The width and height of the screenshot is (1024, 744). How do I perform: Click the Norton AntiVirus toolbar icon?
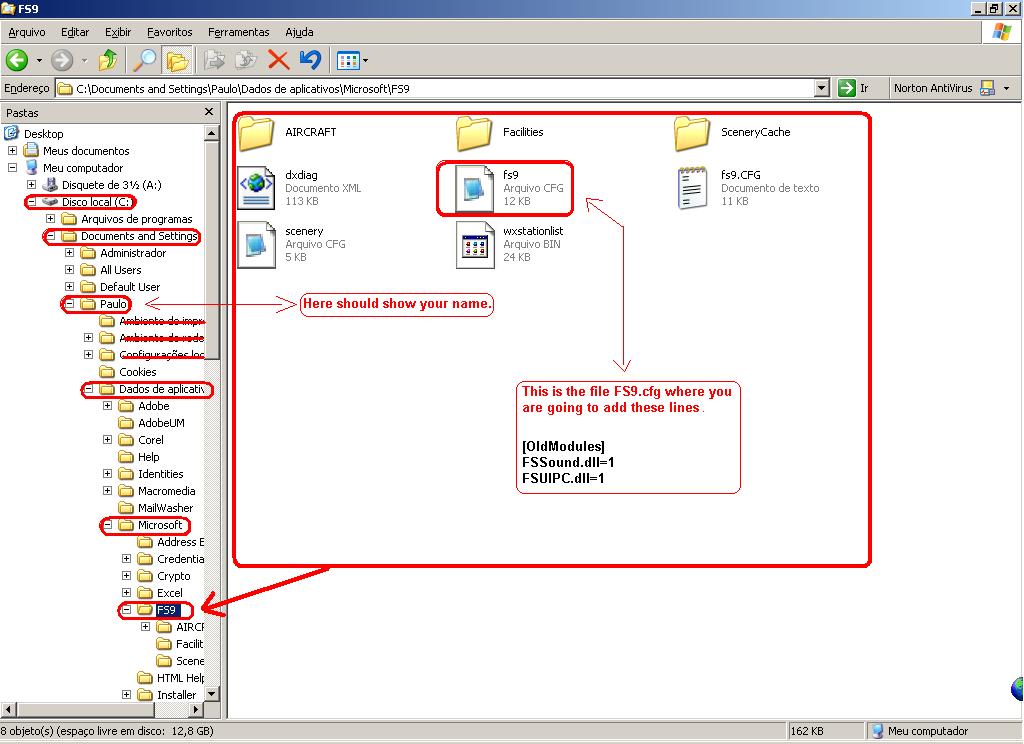coord(987,88)
